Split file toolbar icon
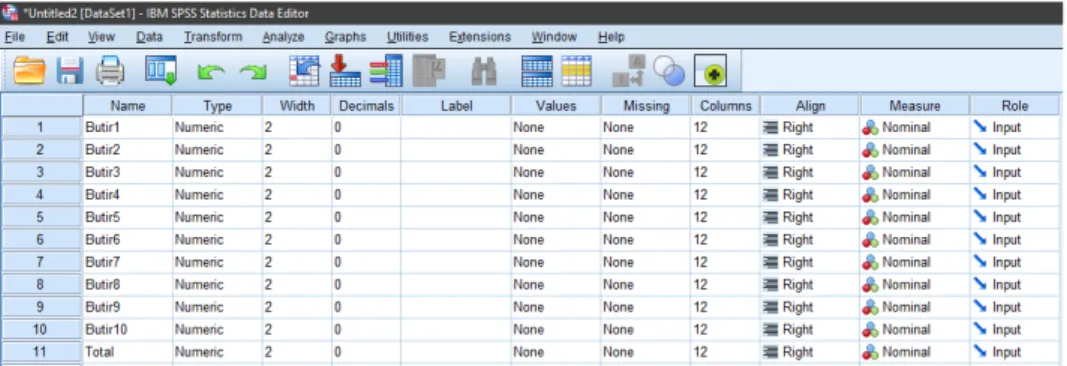1067x366 pixels. click(629, 71)
